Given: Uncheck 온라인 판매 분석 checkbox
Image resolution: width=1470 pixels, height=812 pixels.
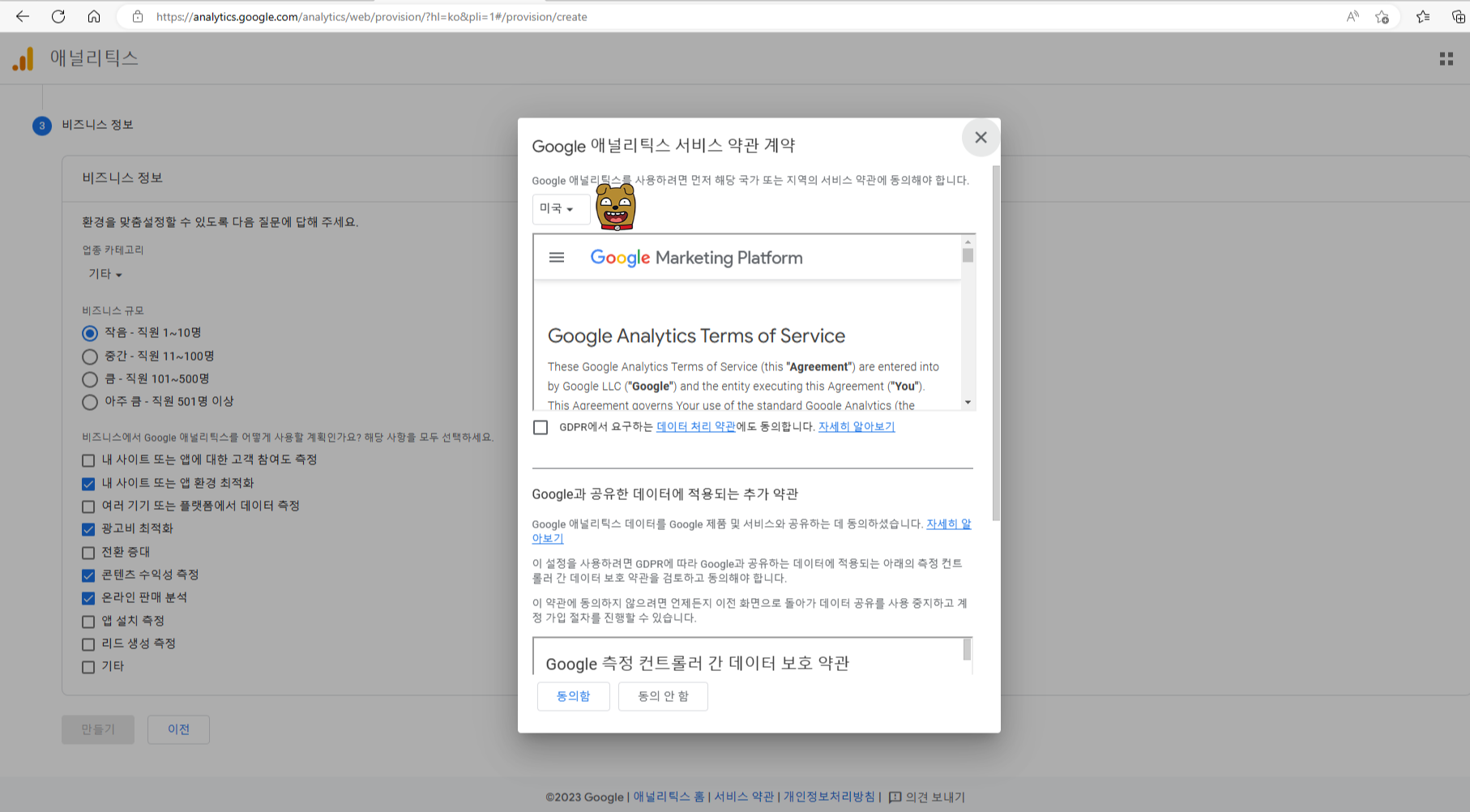Looking at the screenshot, I should (88, 598).
